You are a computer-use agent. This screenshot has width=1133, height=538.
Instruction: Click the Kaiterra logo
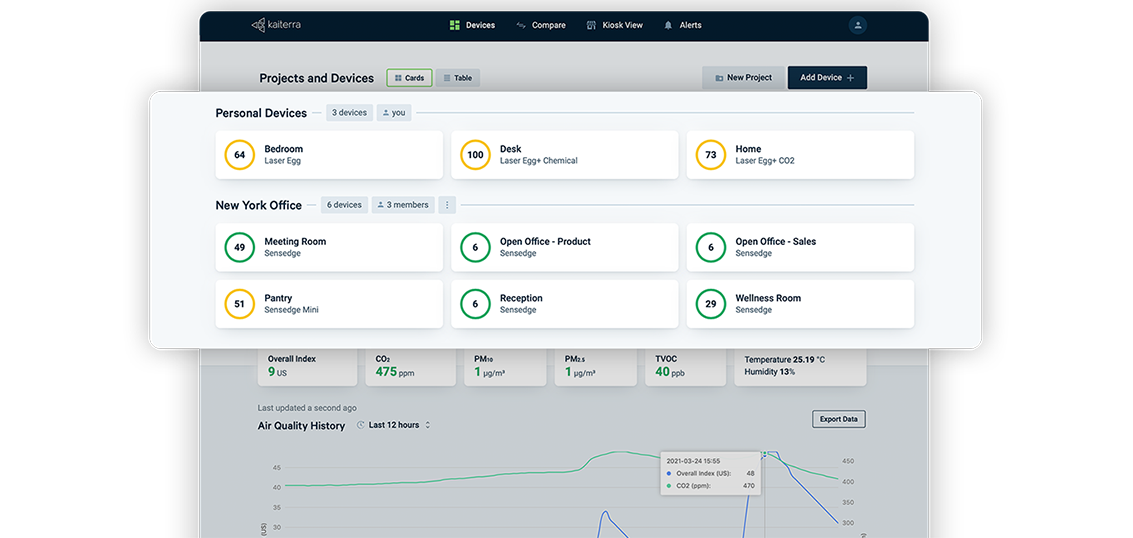click(x=276, y=25)
